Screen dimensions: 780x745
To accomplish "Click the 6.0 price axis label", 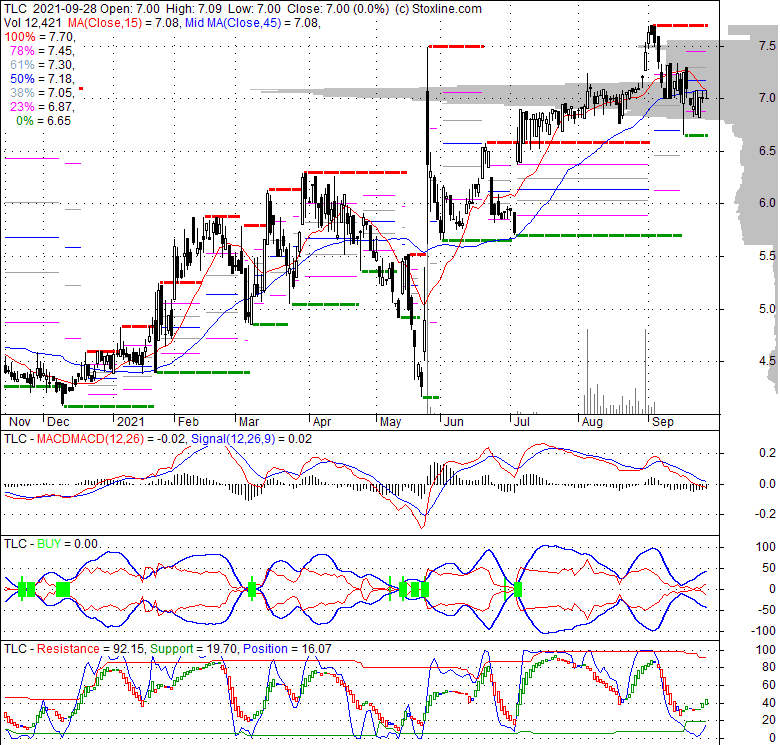I will coord(767,203).
